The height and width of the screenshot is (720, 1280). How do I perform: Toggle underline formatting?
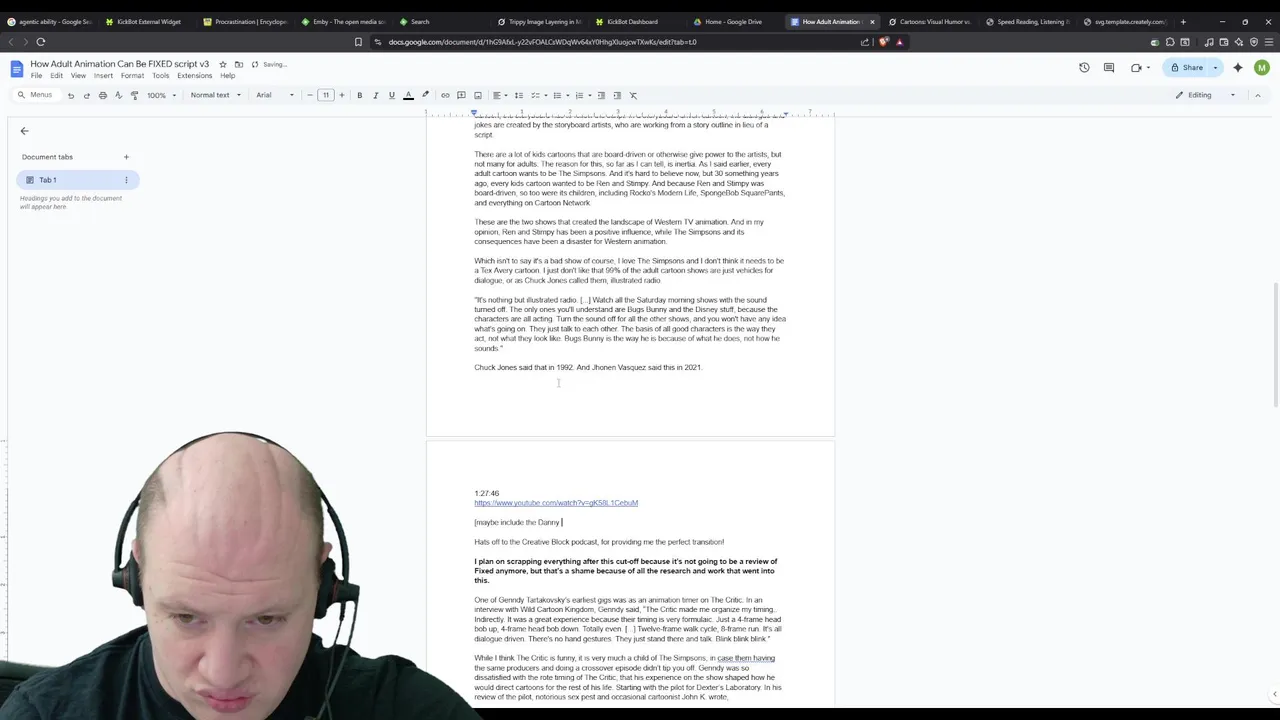[391, 95]
